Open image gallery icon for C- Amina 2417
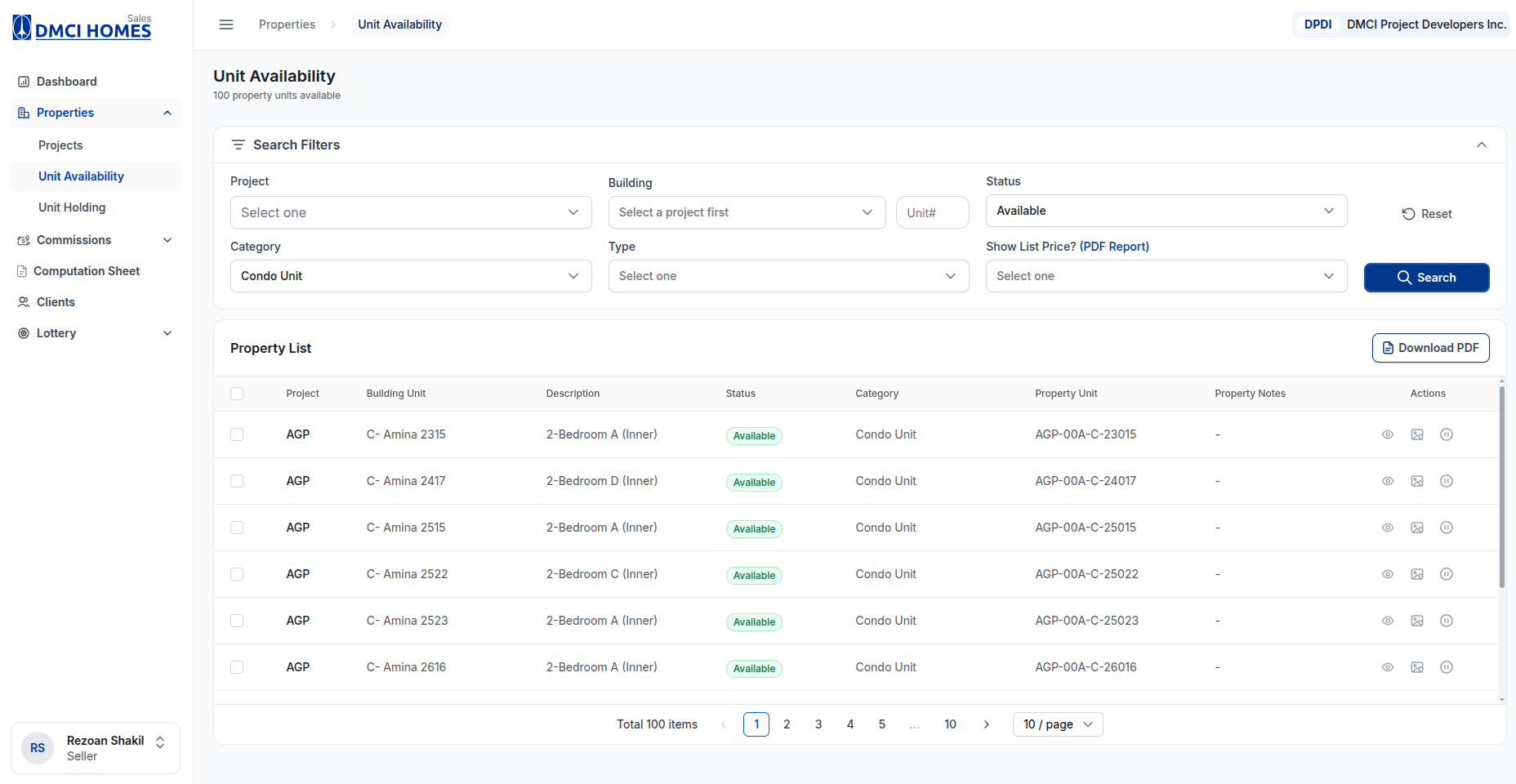 [1417, 481]
